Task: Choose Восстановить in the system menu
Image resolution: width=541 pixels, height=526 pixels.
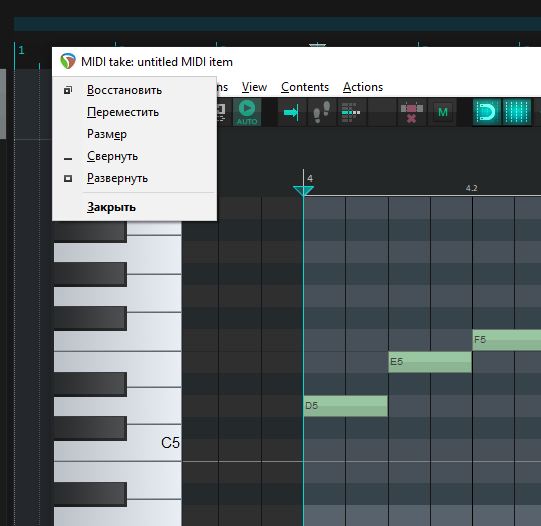Action: 135,90
